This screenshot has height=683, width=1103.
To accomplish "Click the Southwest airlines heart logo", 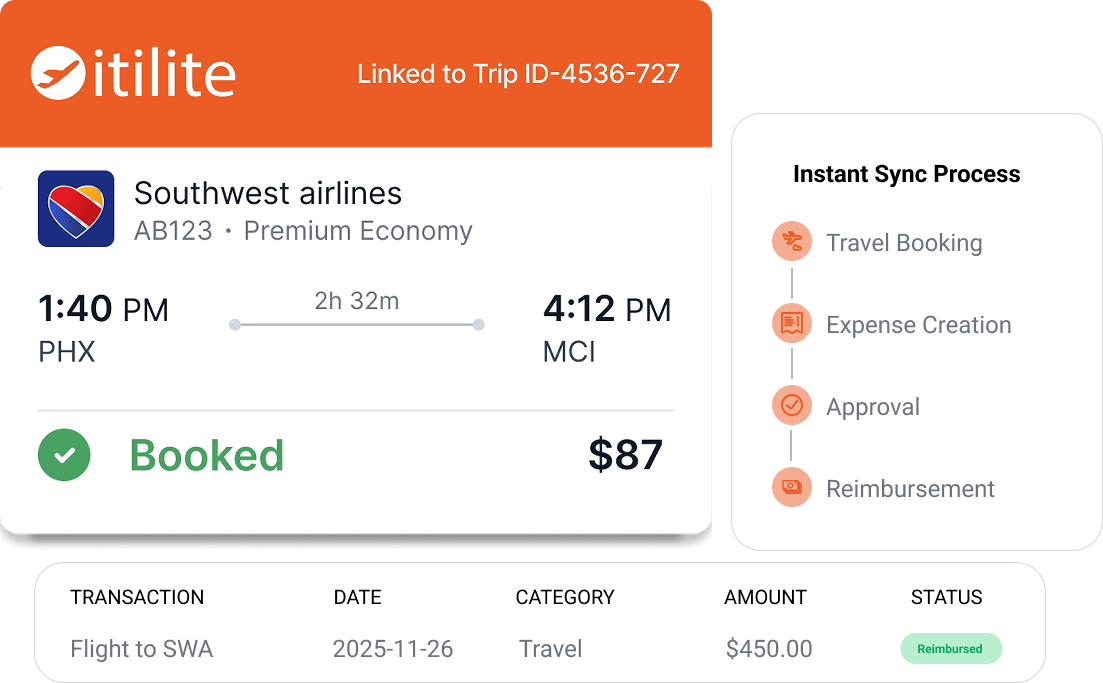I will [x=76, y=209].
